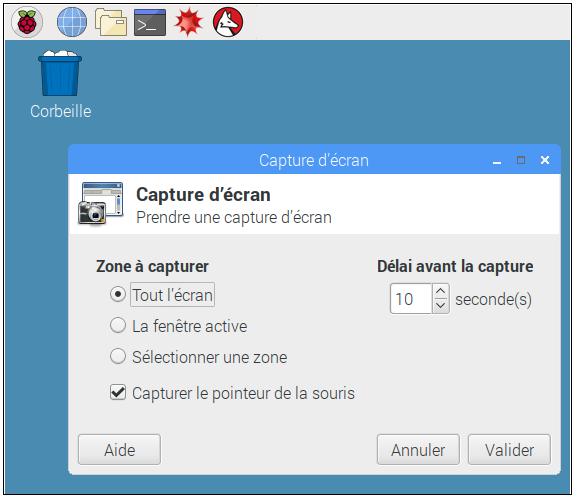Screen dimensions: 578x497
Task: Launch the terminal from the taskbar
Action: (150, 22)
